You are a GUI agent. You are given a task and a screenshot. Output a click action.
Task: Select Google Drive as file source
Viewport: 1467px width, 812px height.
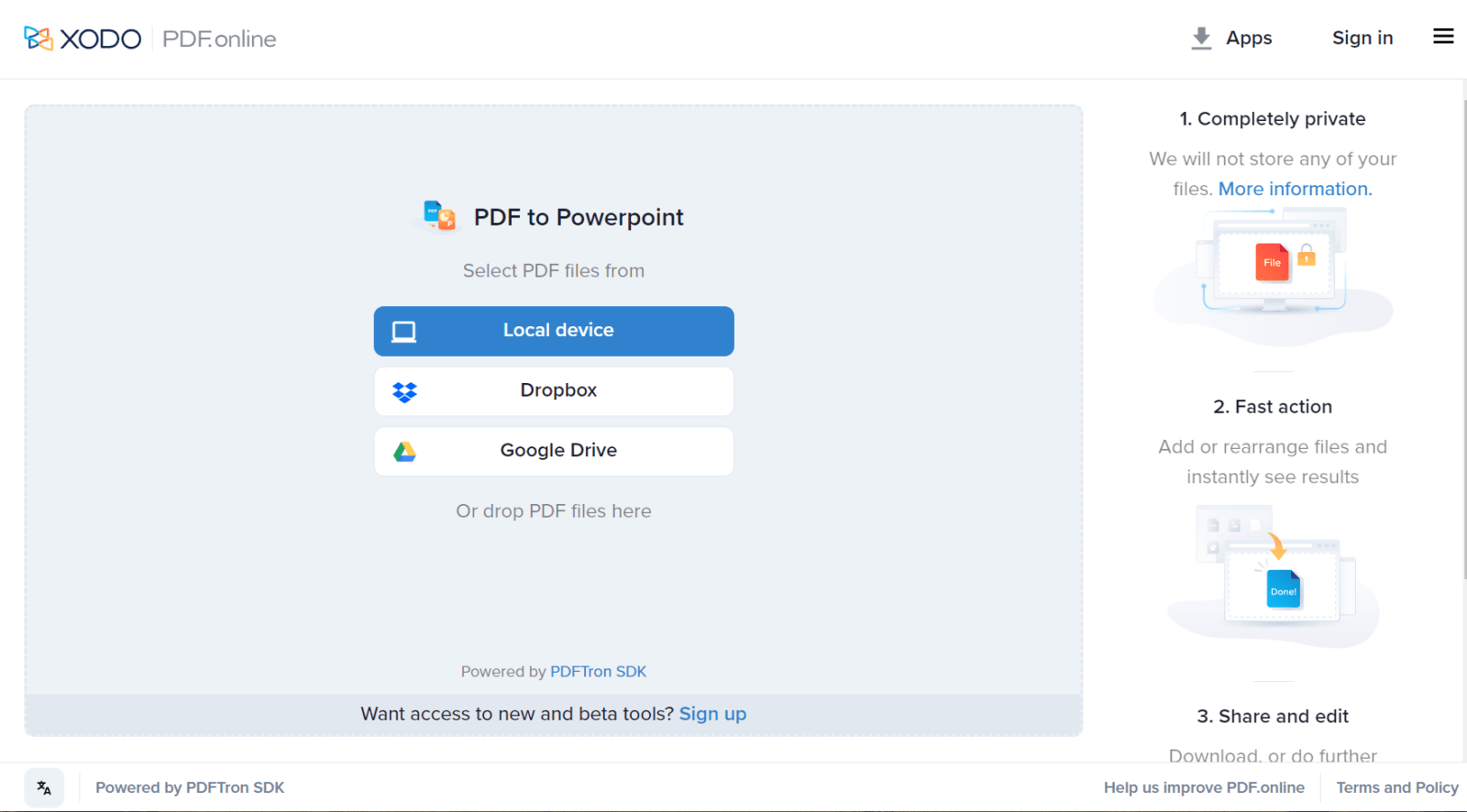[554, 451]
